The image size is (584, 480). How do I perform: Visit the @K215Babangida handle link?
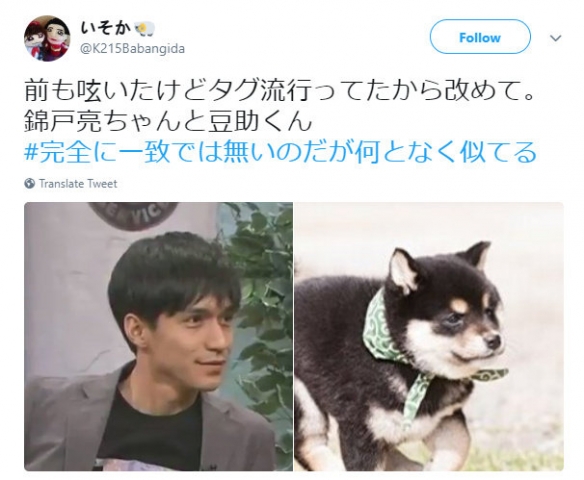(x=133, y=49)
